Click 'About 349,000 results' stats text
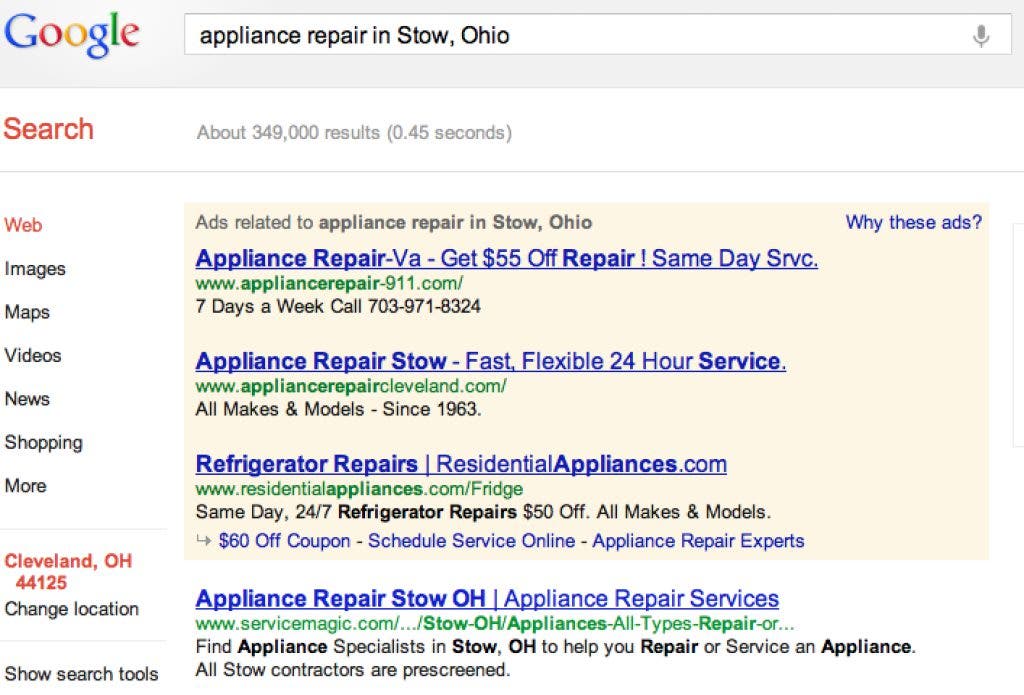 coord(354,133)
